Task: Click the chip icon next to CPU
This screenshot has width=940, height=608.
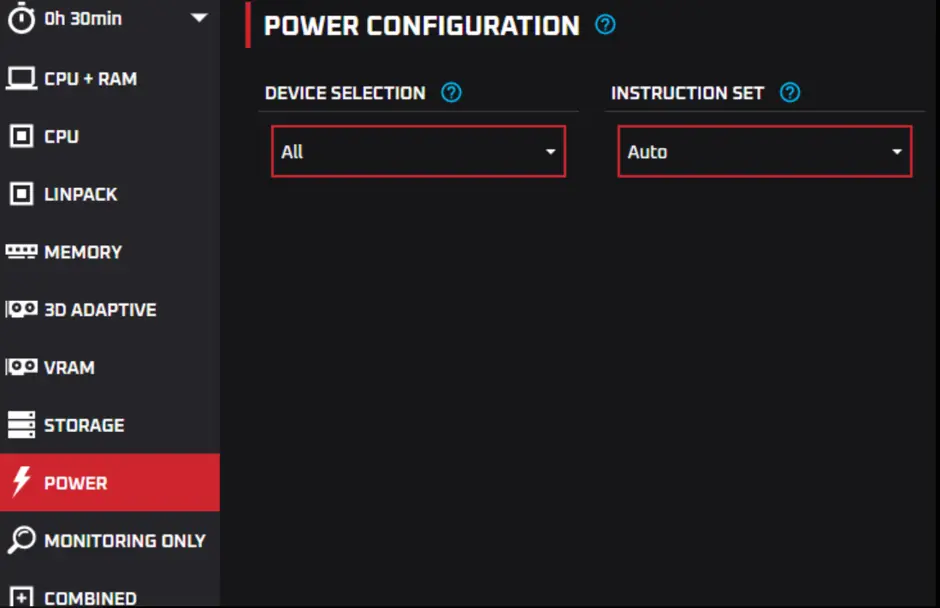Action: (x=22, y=136)
